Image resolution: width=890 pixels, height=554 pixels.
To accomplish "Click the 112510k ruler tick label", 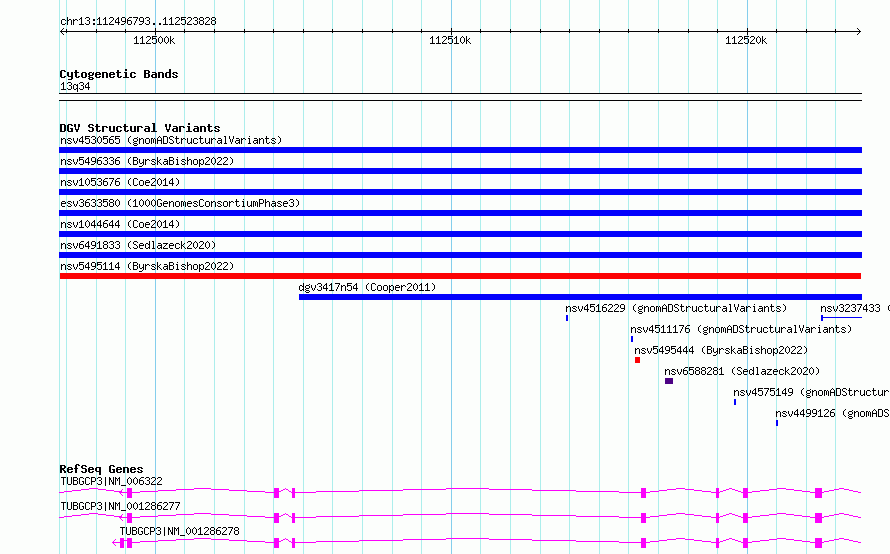I will 450,40.
